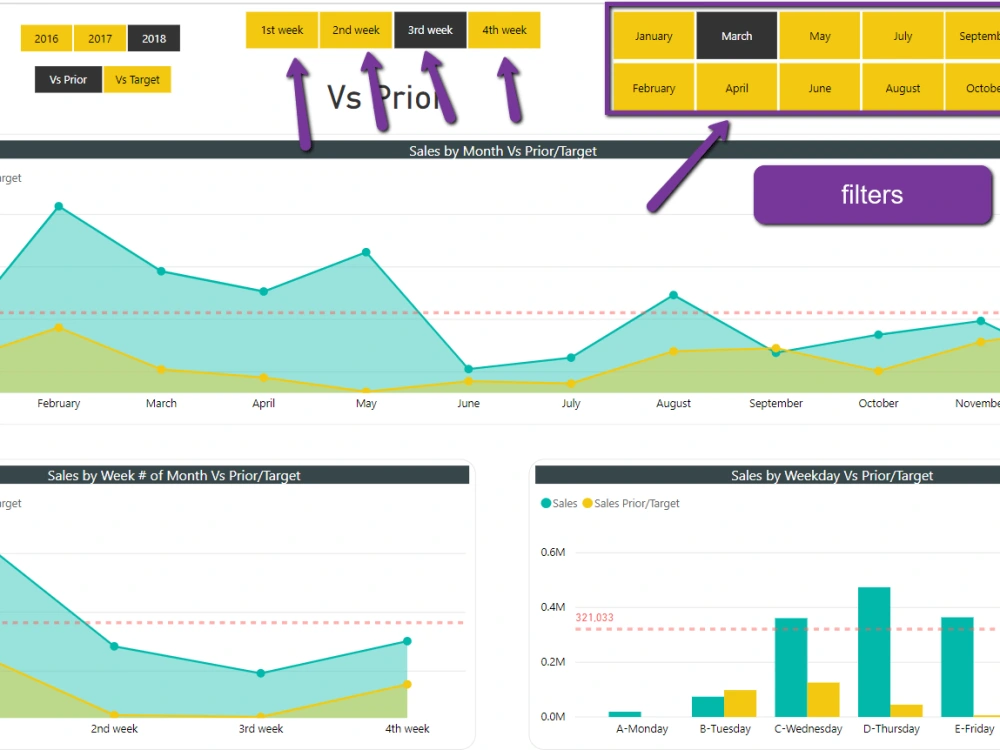Switch to the Vs Prior view
Screen dimensions: 1000x750
point(67,79)
